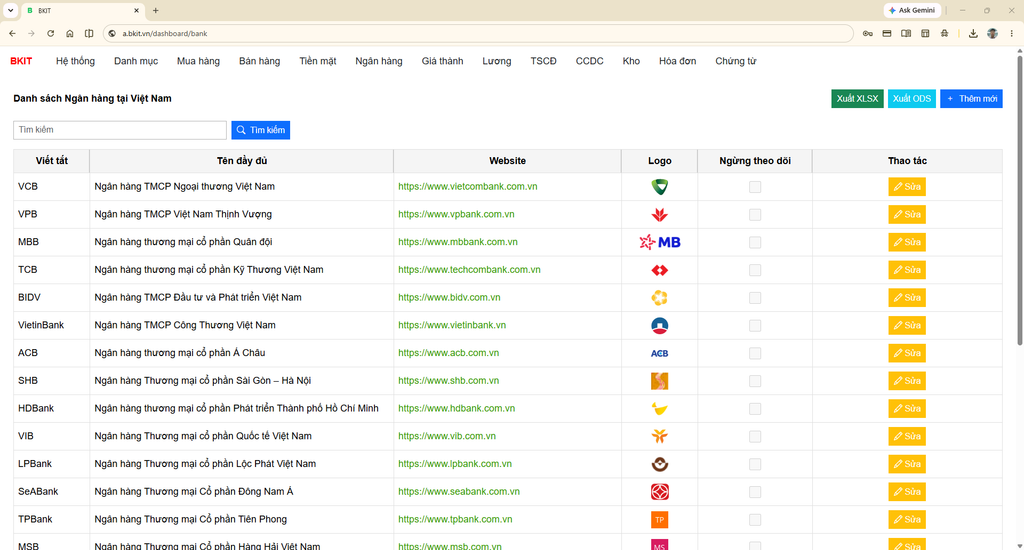Open the browser home icon
Screen dimensions: 1024x550
[70, 33]
